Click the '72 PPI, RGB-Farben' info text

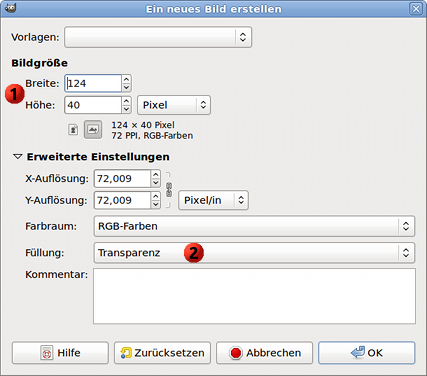[152, 136]
